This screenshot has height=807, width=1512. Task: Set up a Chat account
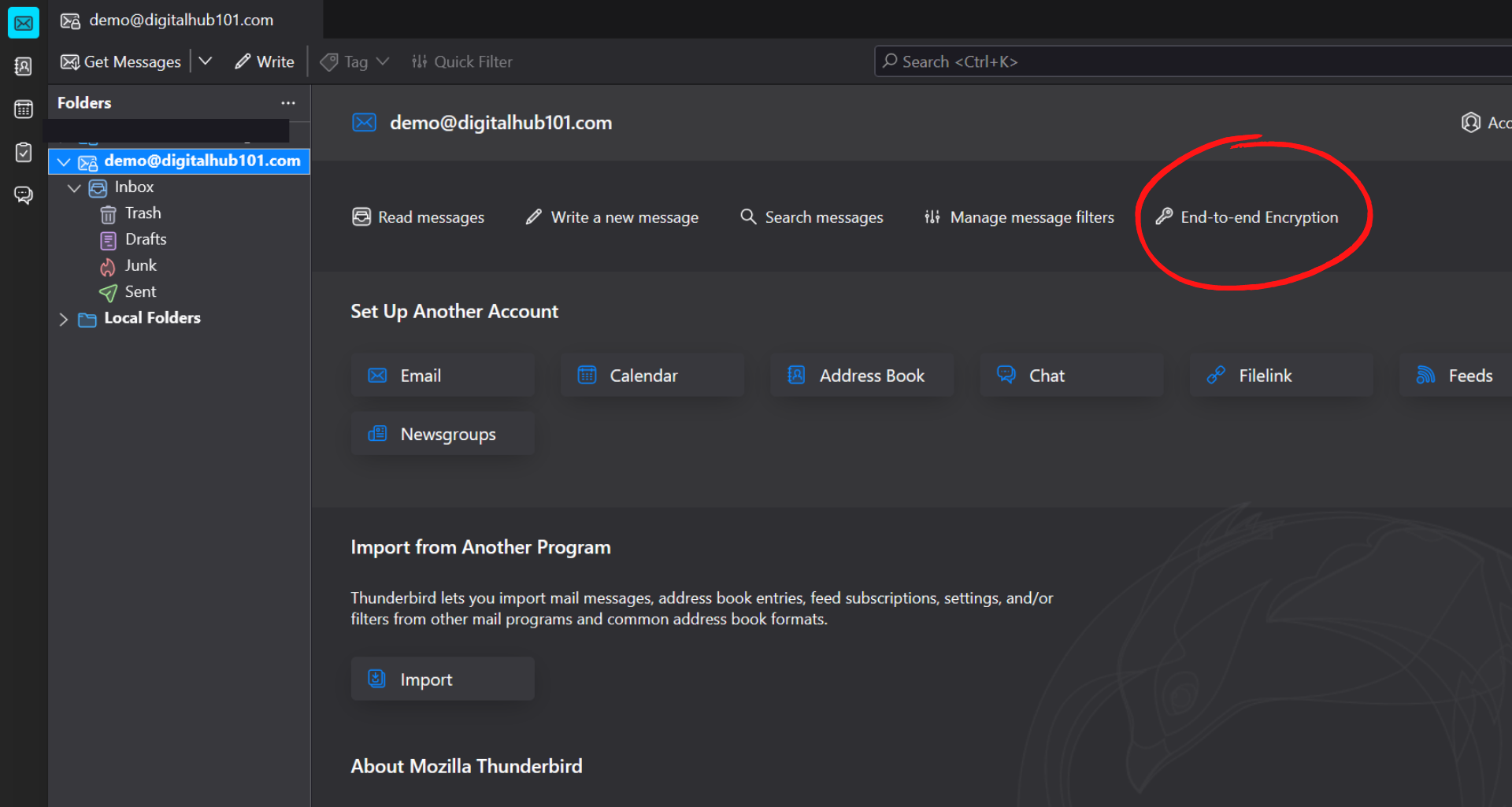(1071, 376)
